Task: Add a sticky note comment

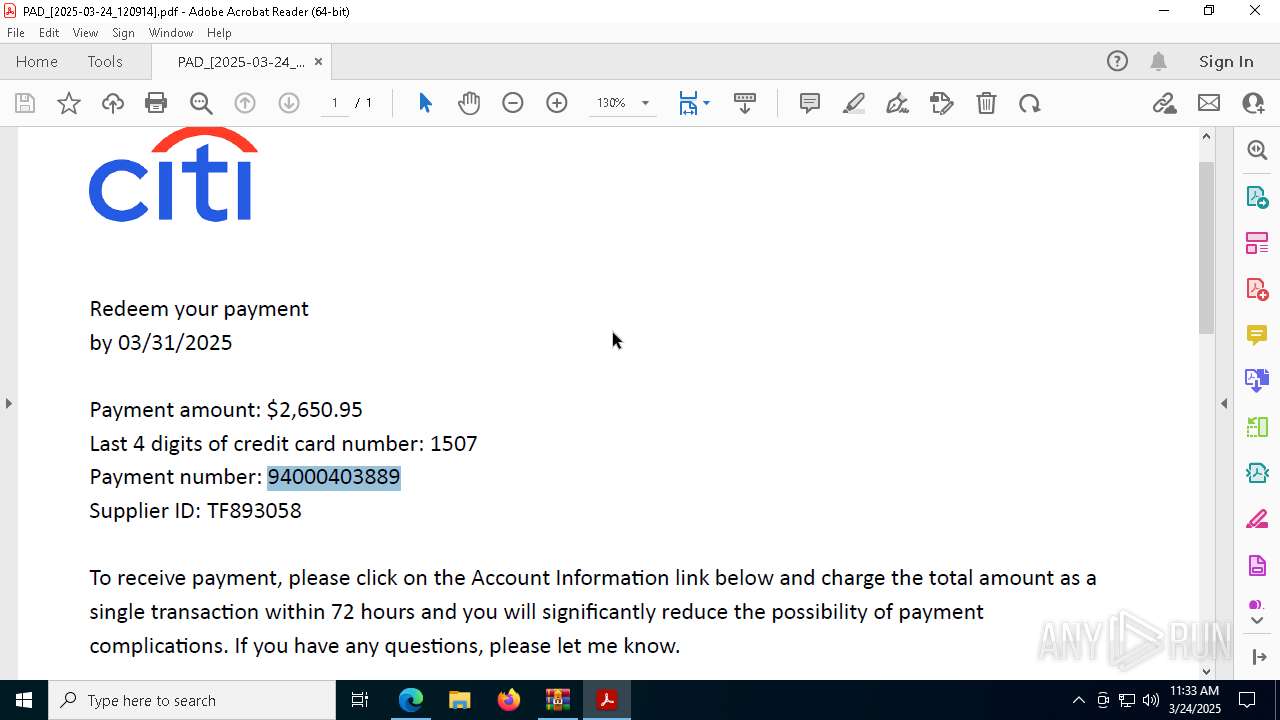Action: tap(810, 103)
